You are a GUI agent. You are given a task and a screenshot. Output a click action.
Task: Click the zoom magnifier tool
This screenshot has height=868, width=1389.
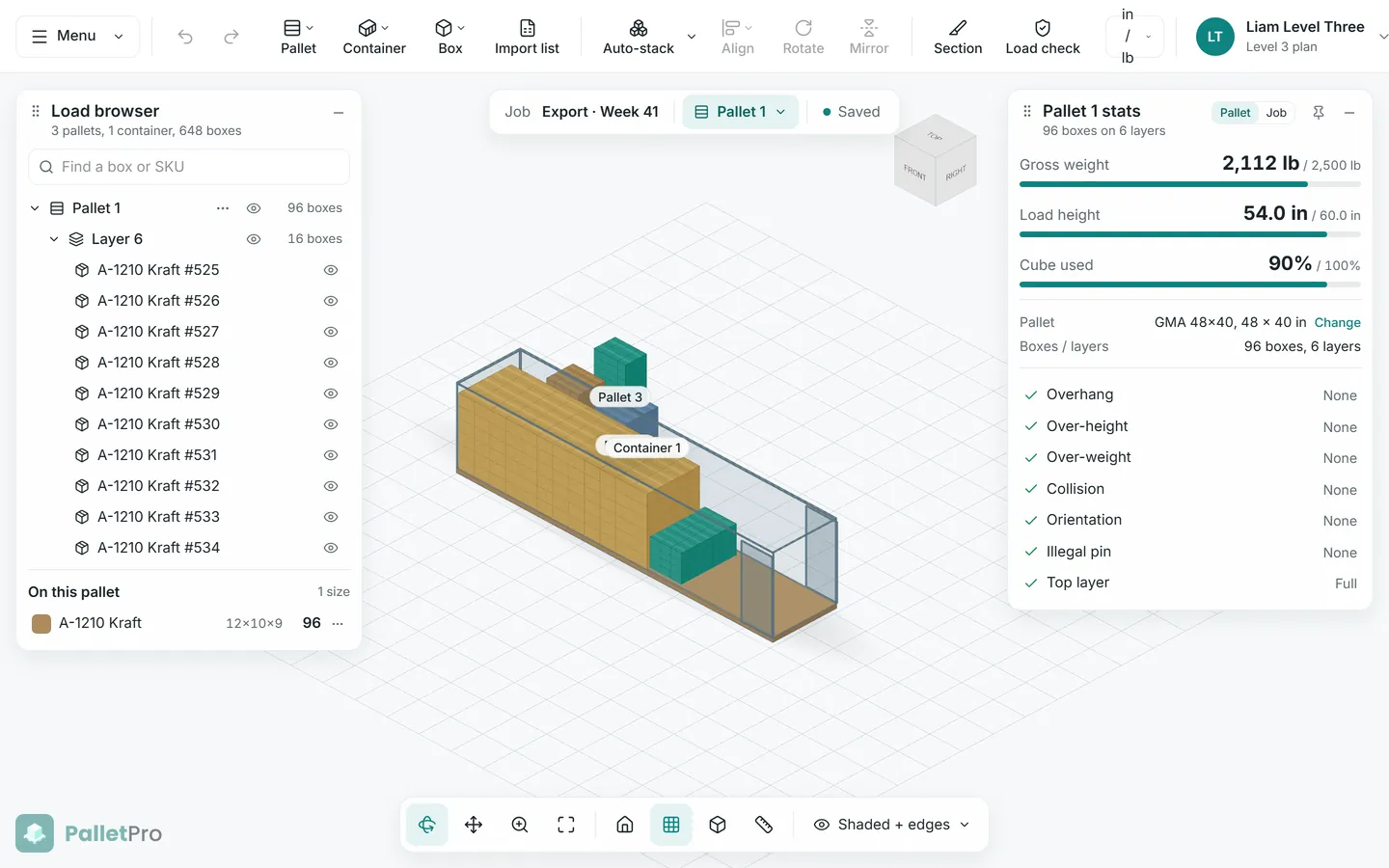520,825
